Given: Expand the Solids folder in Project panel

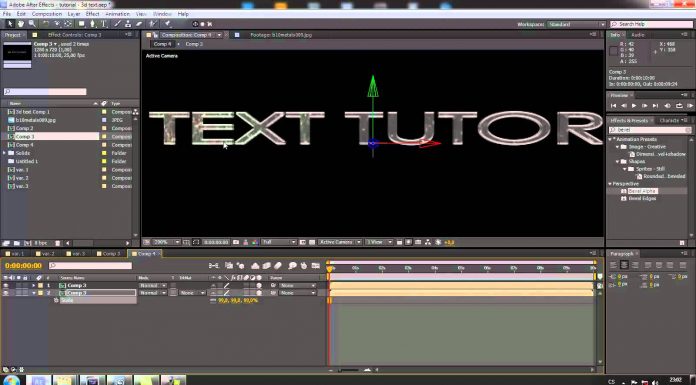Looking at the screenshot, I should coord(4,153).
